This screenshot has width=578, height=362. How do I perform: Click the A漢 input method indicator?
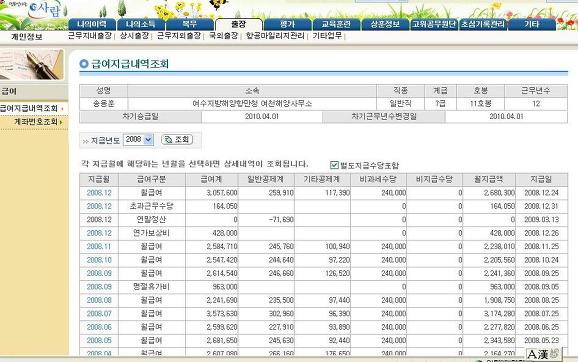pos(543,354)
